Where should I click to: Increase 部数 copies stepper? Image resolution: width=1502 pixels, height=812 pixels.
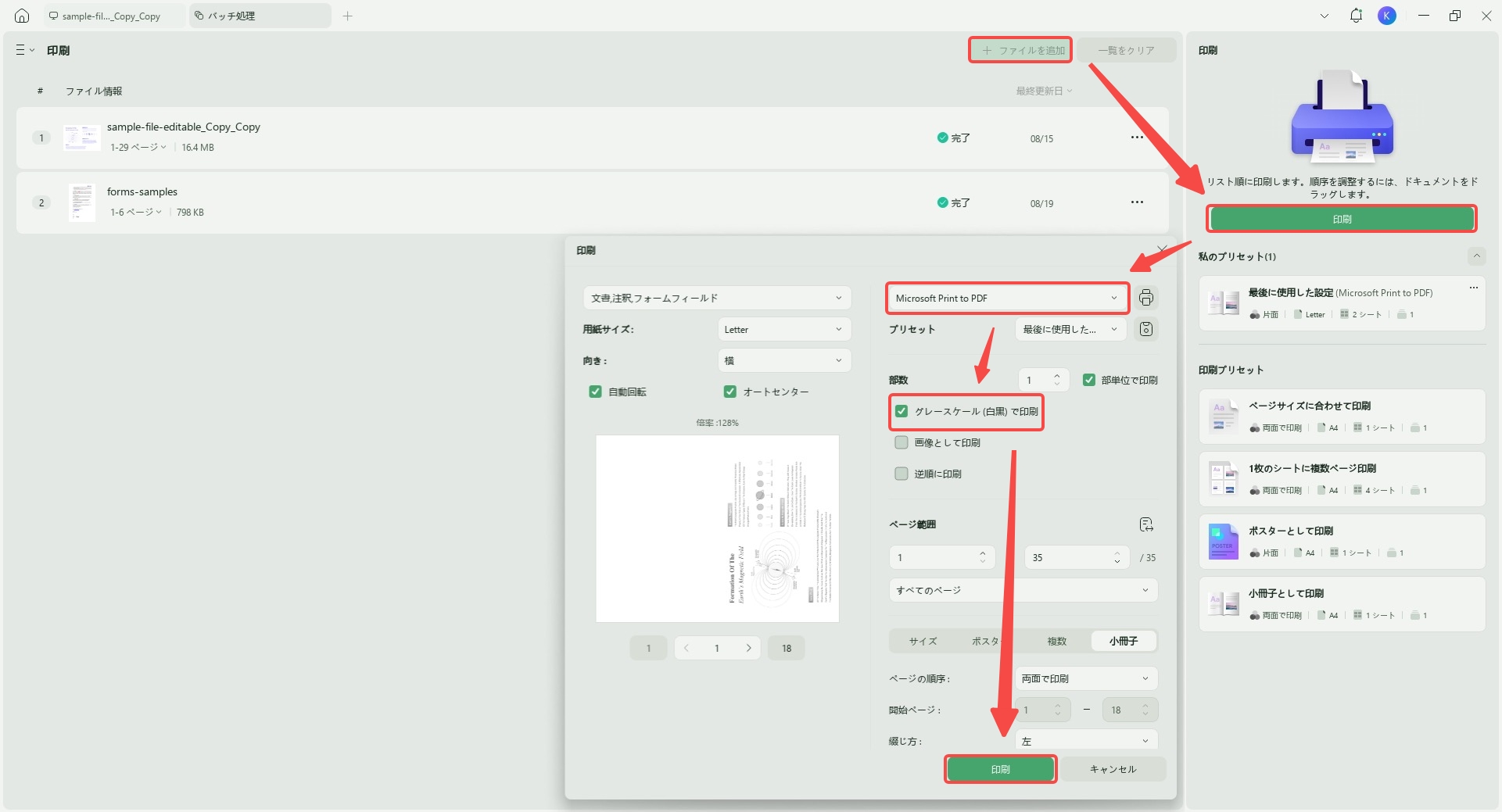1056,375
